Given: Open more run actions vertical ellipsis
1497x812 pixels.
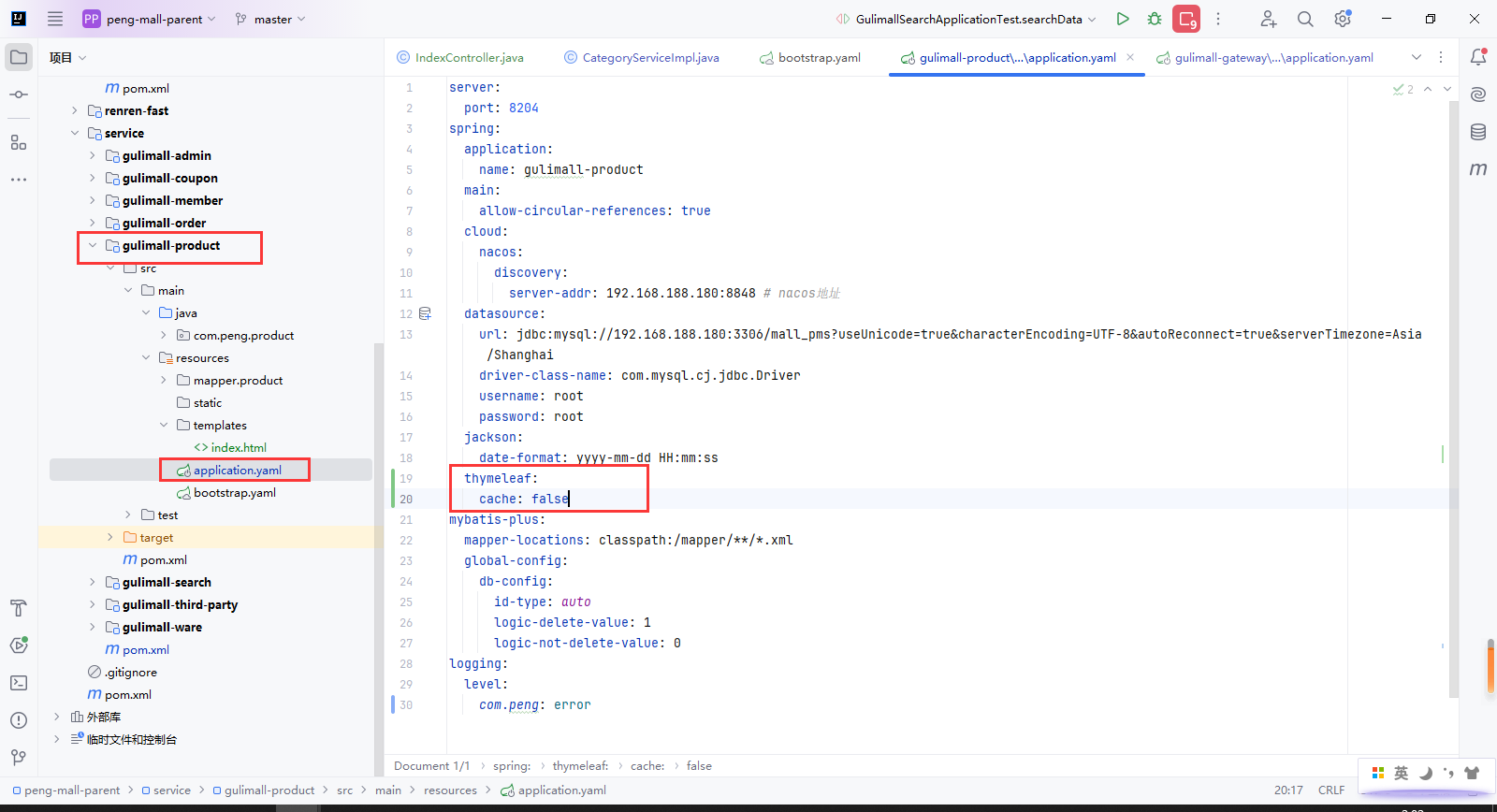Looking at the screenshot, I should click(x=1218, y=19).
